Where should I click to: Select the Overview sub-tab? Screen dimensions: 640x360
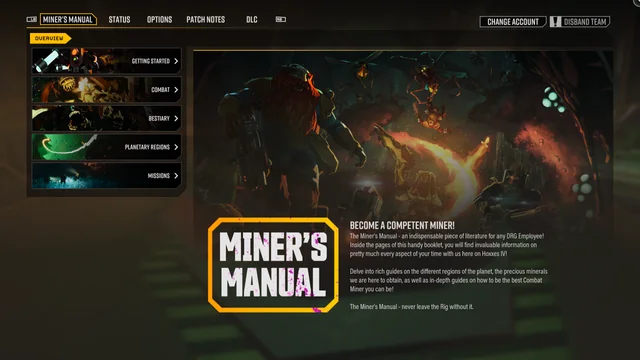pyautogui.click(x=50, y=38)
